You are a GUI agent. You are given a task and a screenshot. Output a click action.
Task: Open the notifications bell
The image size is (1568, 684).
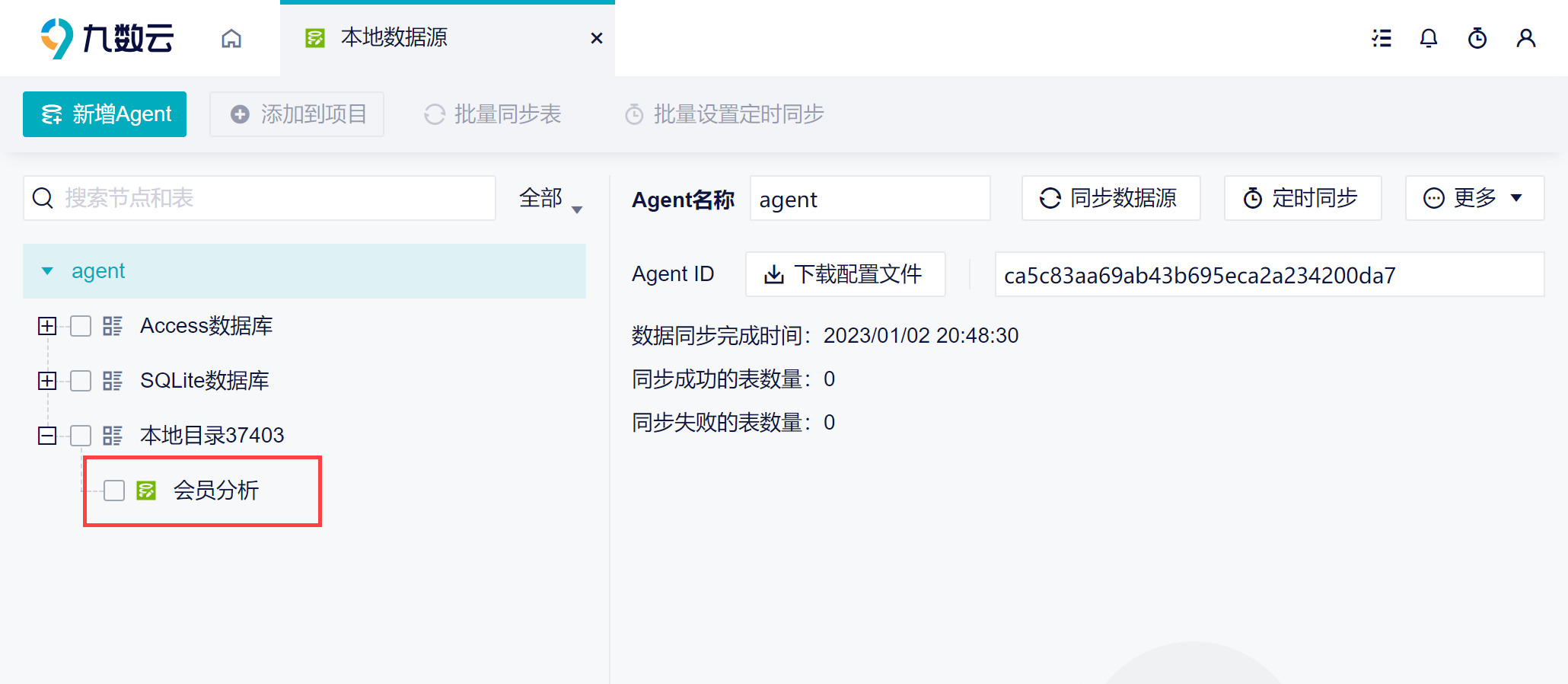pyautogui.click(x=1429, y=38)
